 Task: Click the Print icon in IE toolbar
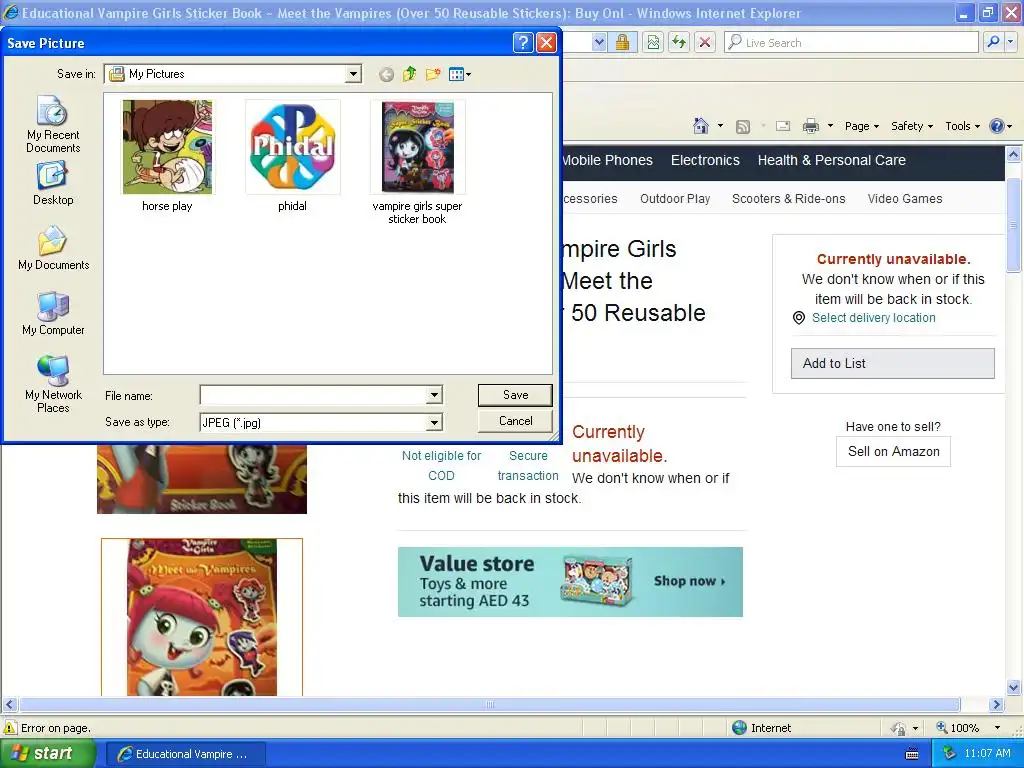(810, 126)
